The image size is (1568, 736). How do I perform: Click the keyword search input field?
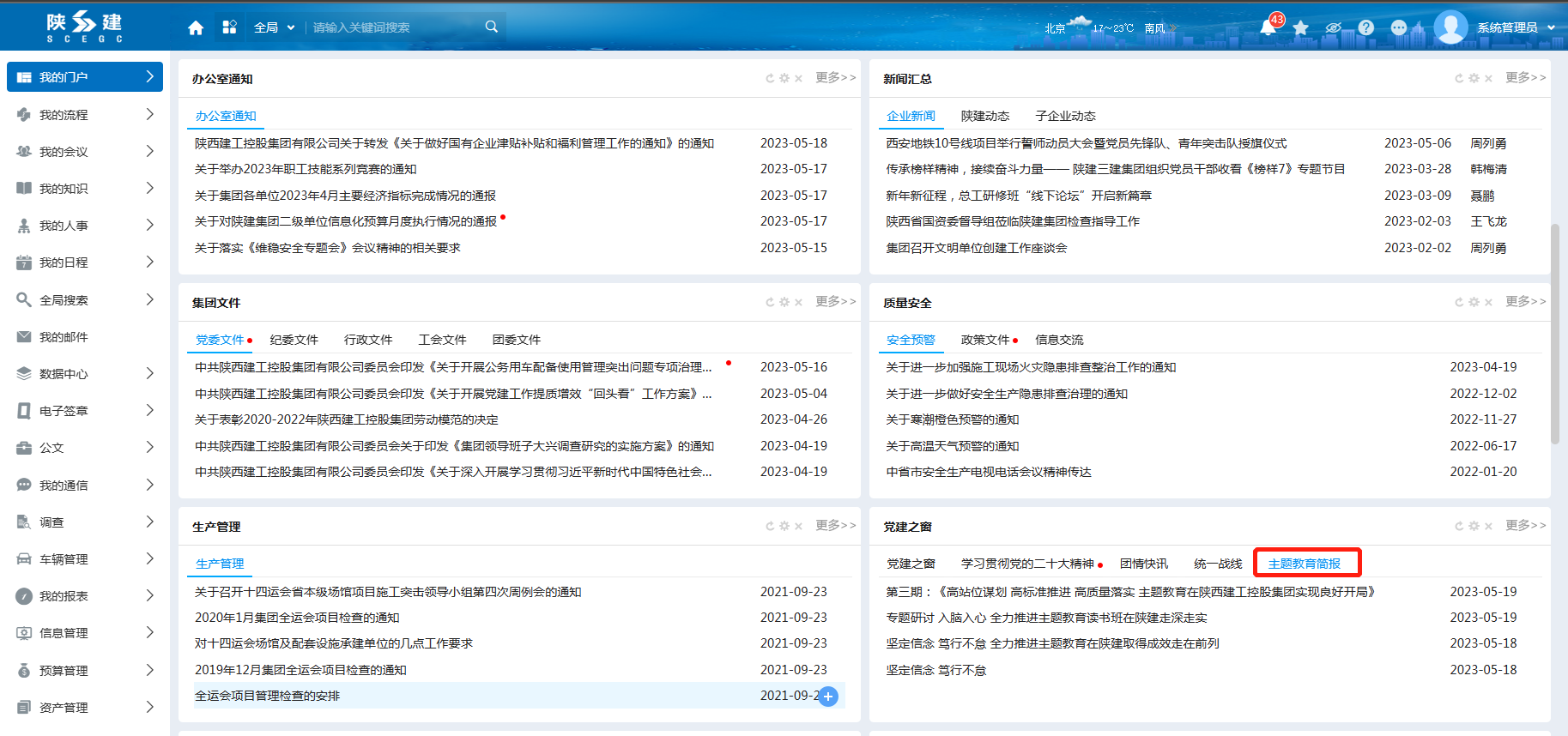coord(395,27)
